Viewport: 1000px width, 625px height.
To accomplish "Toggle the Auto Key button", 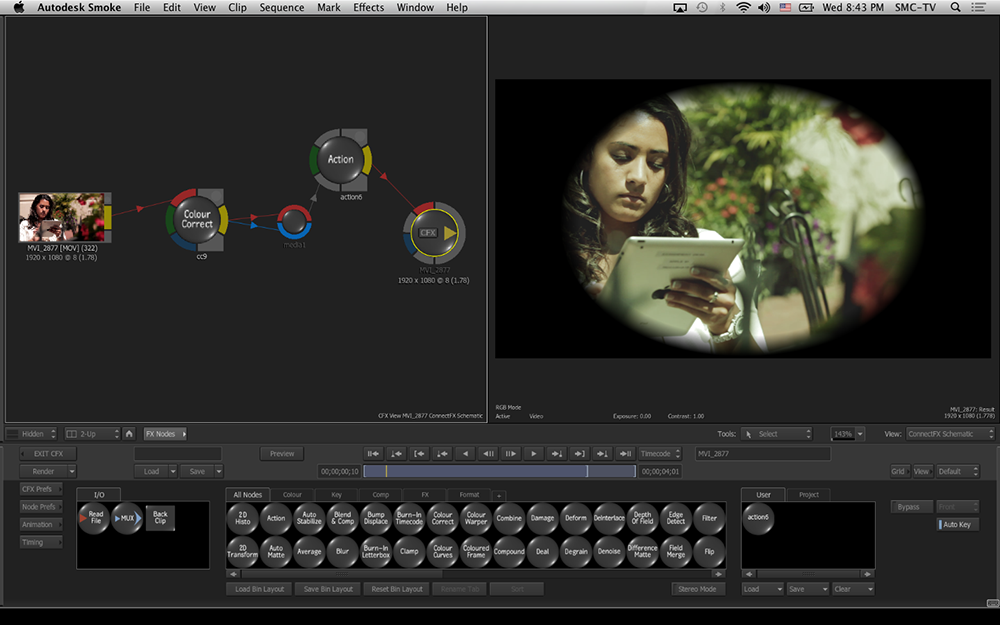I will [x=958, y=525].
